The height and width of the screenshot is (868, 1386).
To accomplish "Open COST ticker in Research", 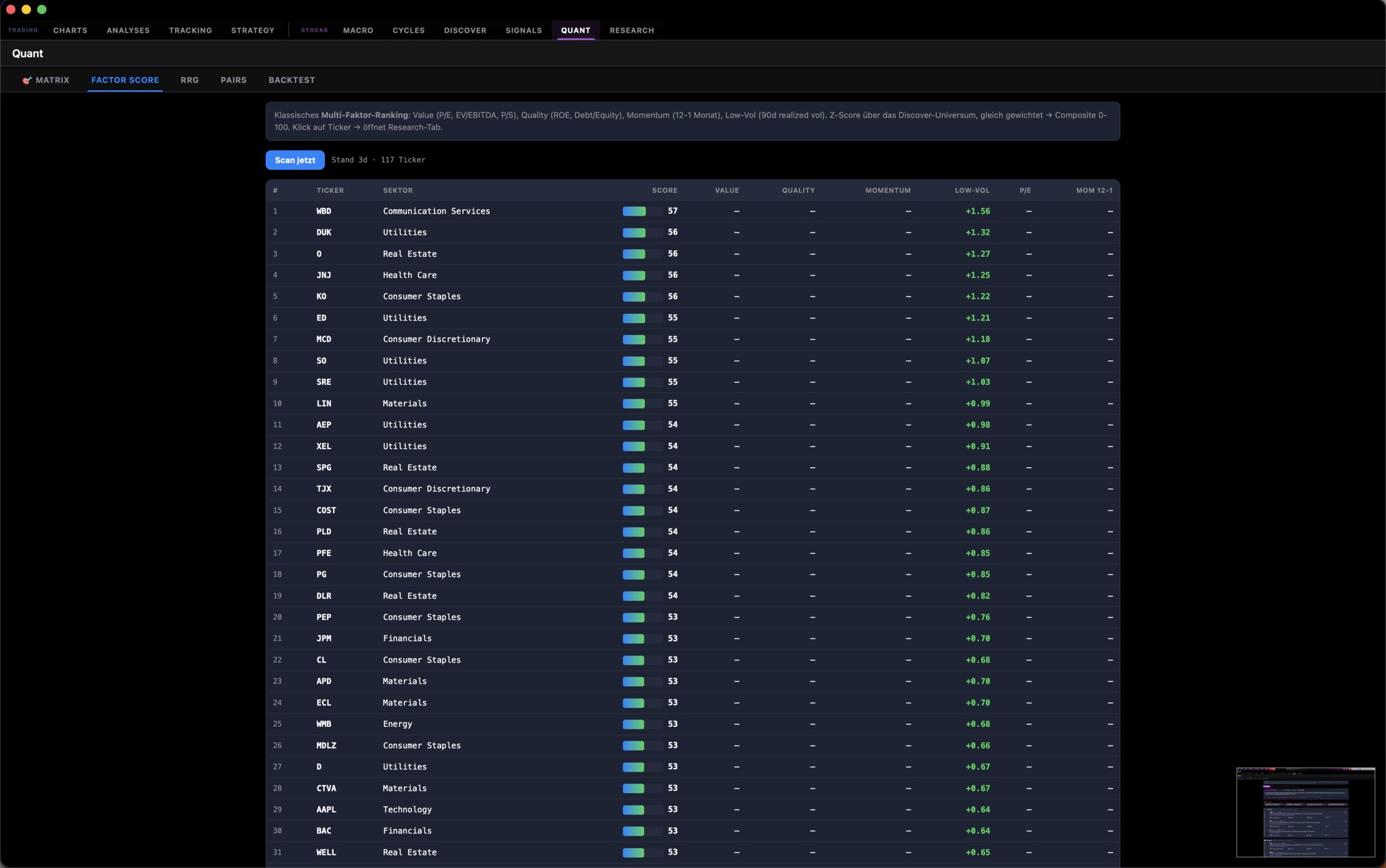I will point(326,510).
